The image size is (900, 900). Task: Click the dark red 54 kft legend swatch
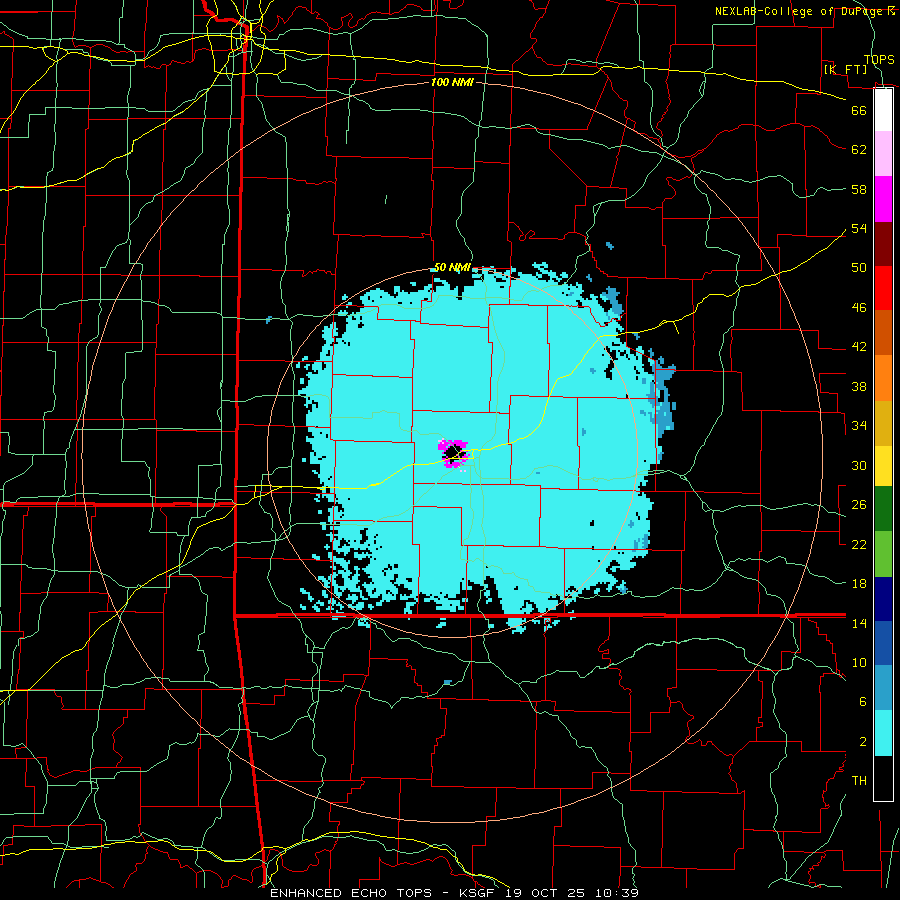883,243
